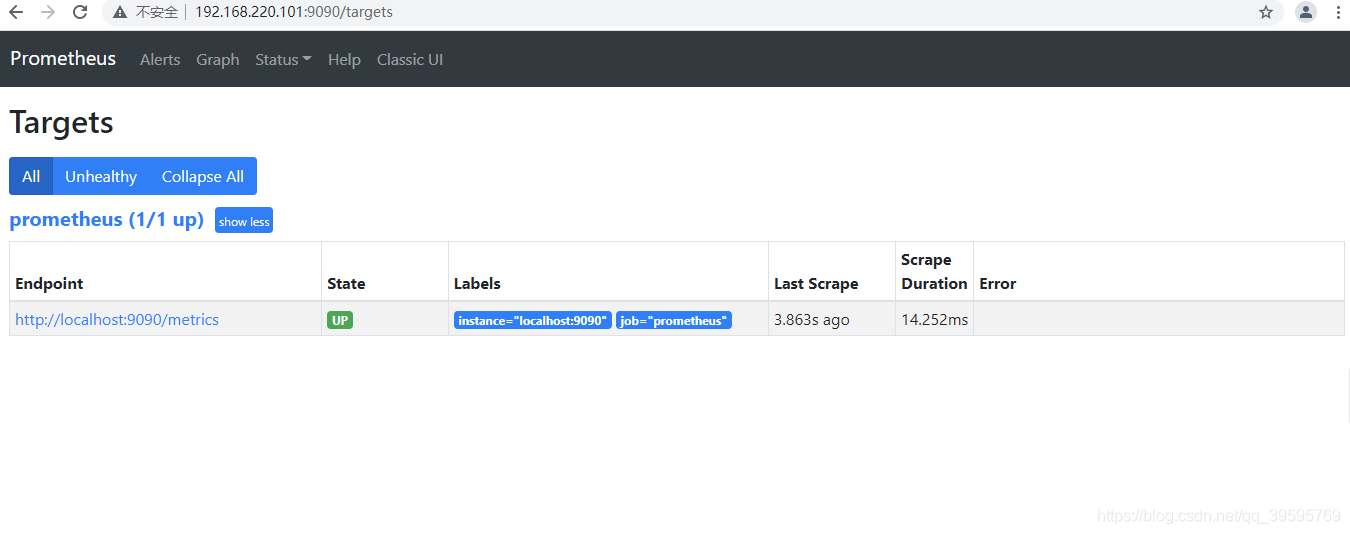This screenshot has width=1350, height=534.
Task: Click the prometheus (1/1 up) heading link
Action: click(x=107, y=219)
